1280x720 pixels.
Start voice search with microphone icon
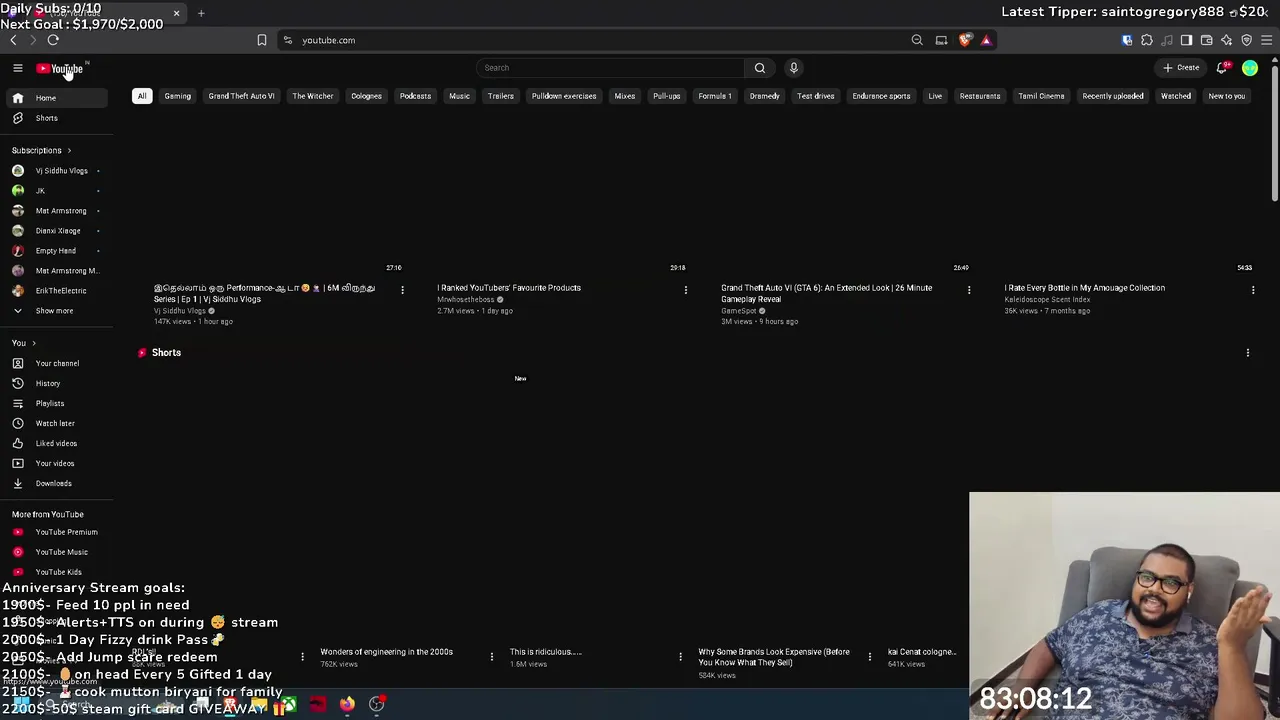794,68
